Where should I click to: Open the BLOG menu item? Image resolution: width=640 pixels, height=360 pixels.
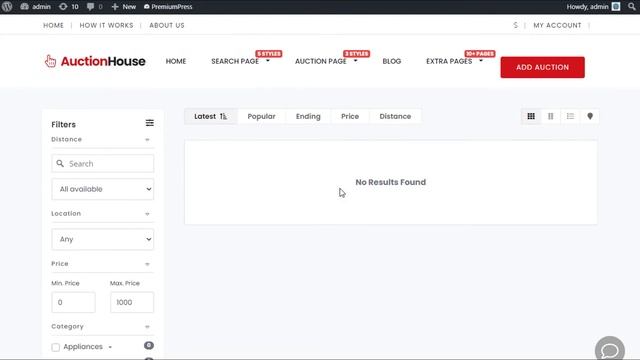392,61
